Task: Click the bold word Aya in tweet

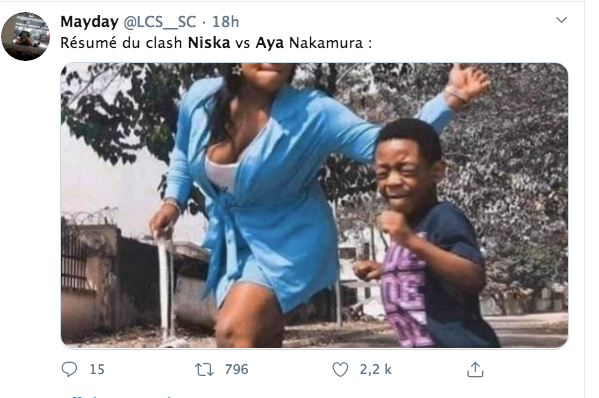Action: (270, 43)
